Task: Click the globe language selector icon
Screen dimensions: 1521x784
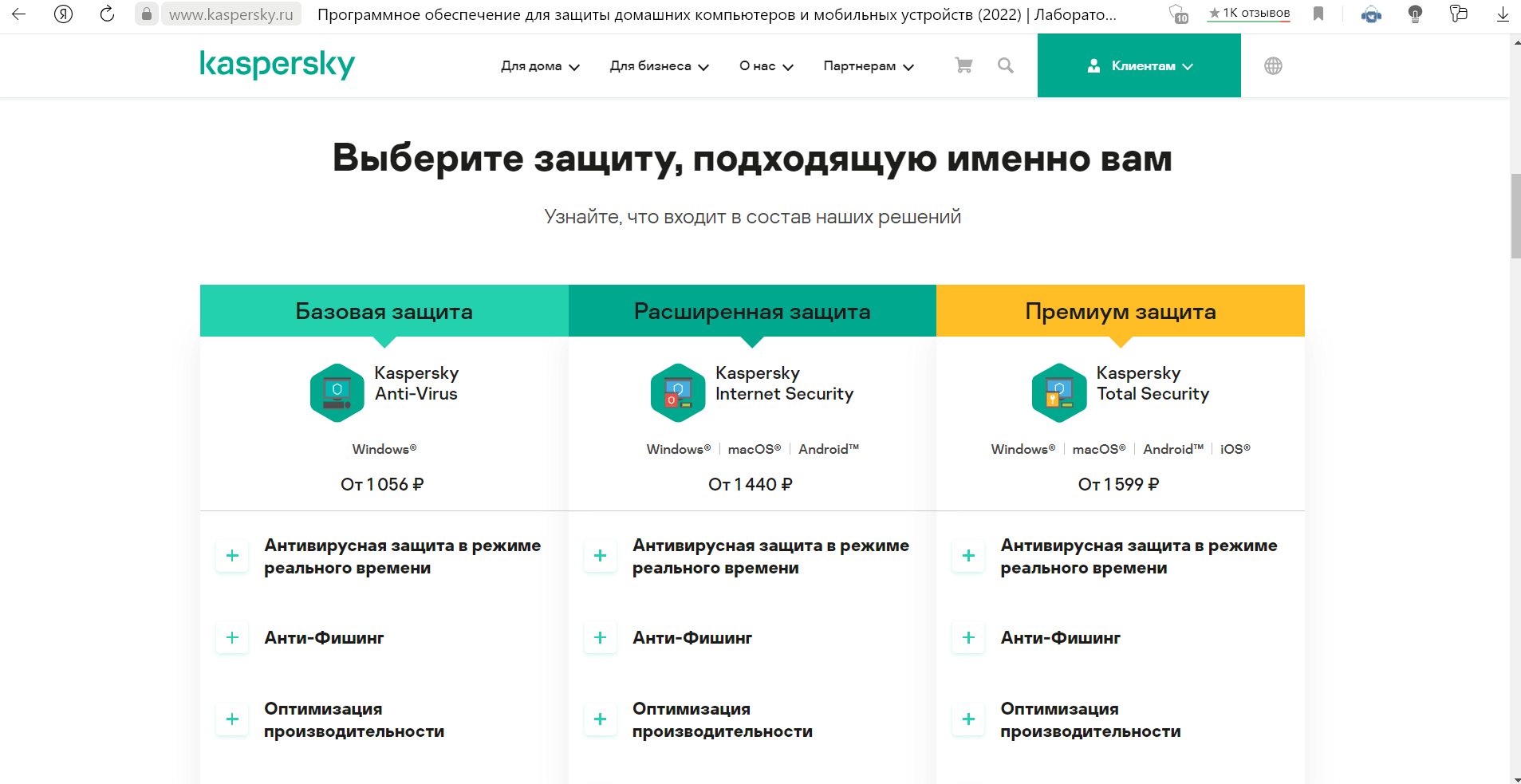Action: 1273,65
